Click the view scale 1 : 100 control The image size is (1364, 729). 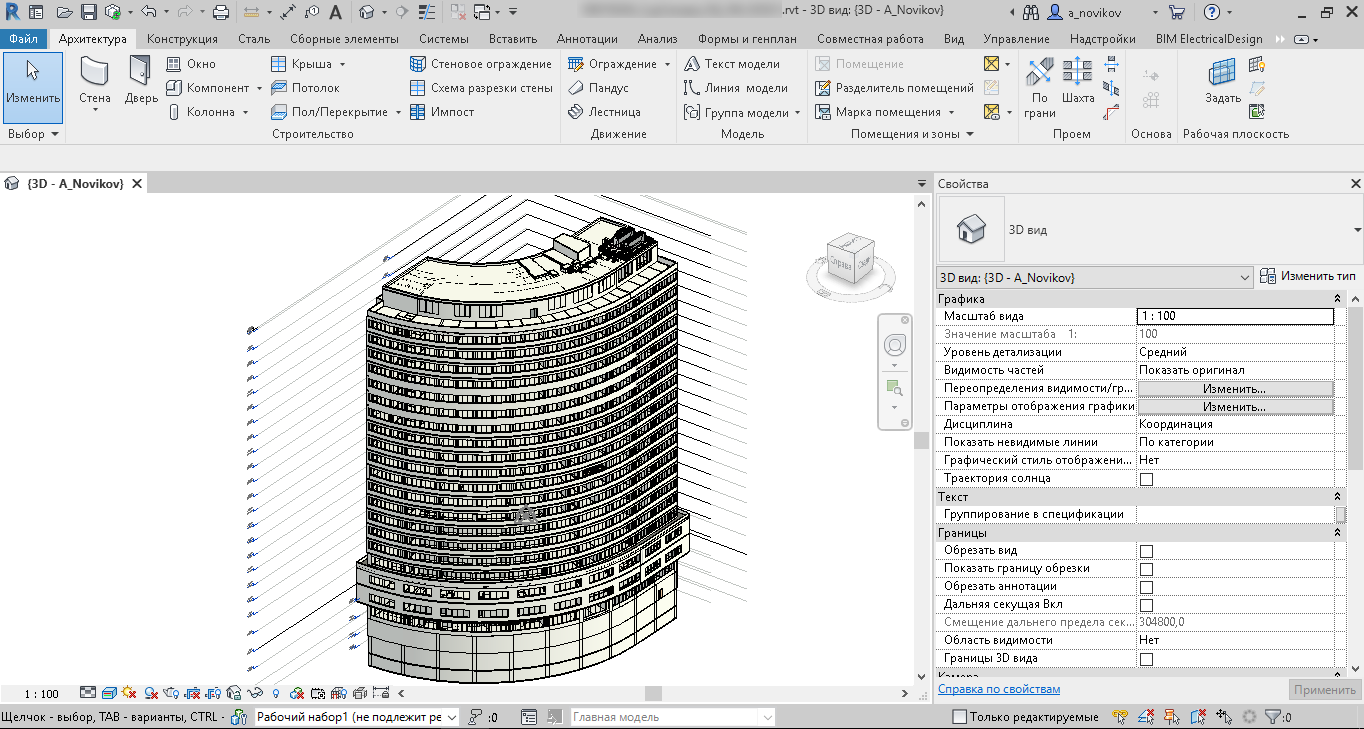click(41, 693)
